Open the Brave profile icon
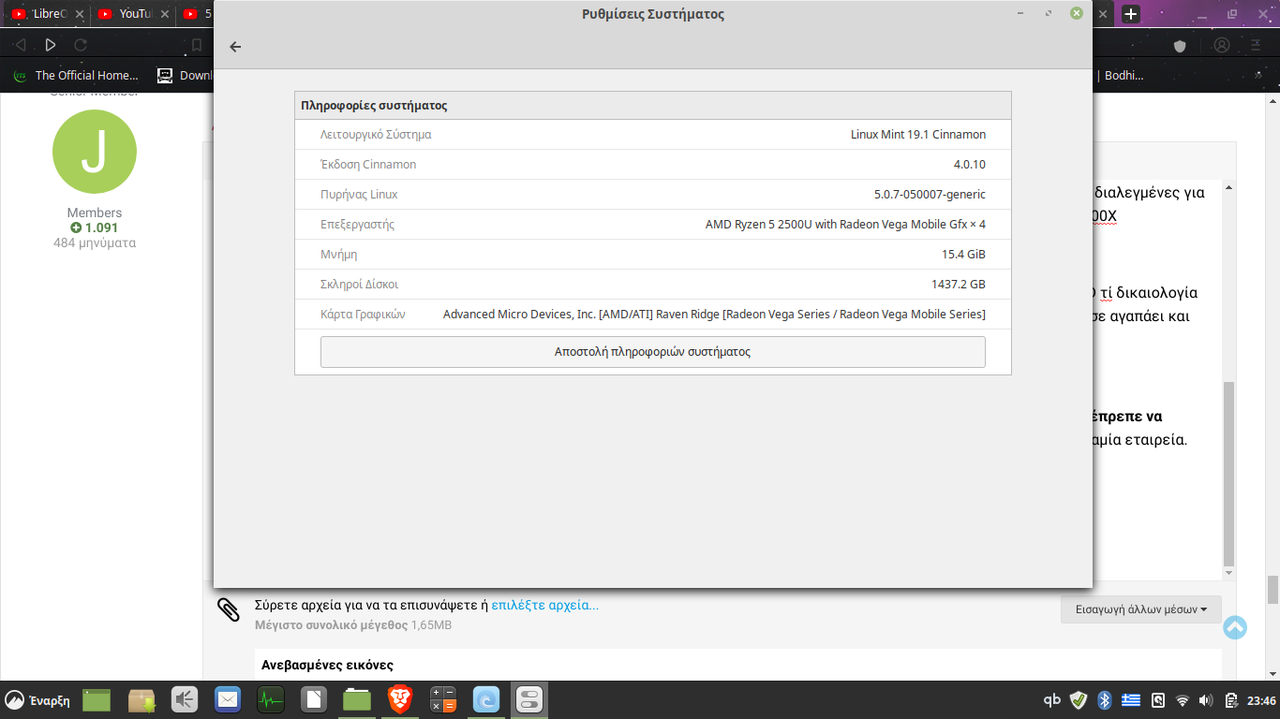Viewport: 1280px width, 719px height. [1222, 45]
